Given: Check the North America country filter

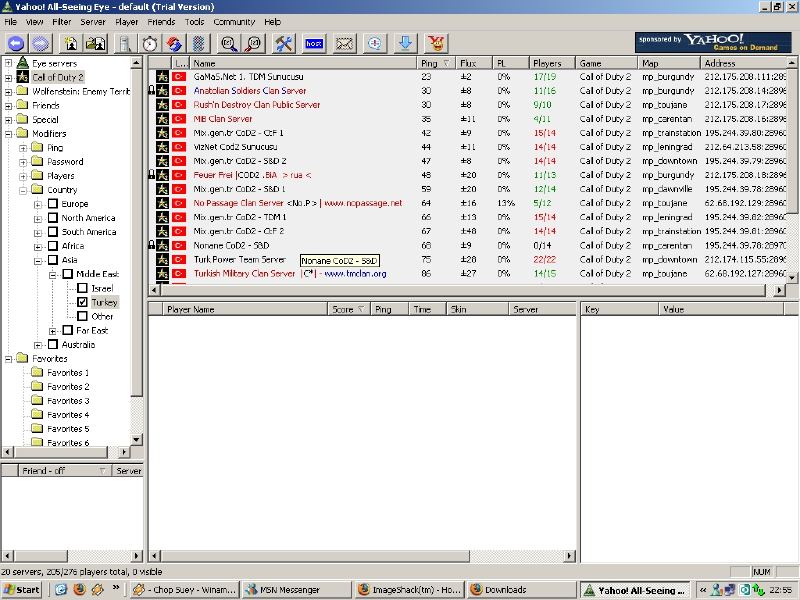Looking at the screenshot, I should click(x=53, y=218).
